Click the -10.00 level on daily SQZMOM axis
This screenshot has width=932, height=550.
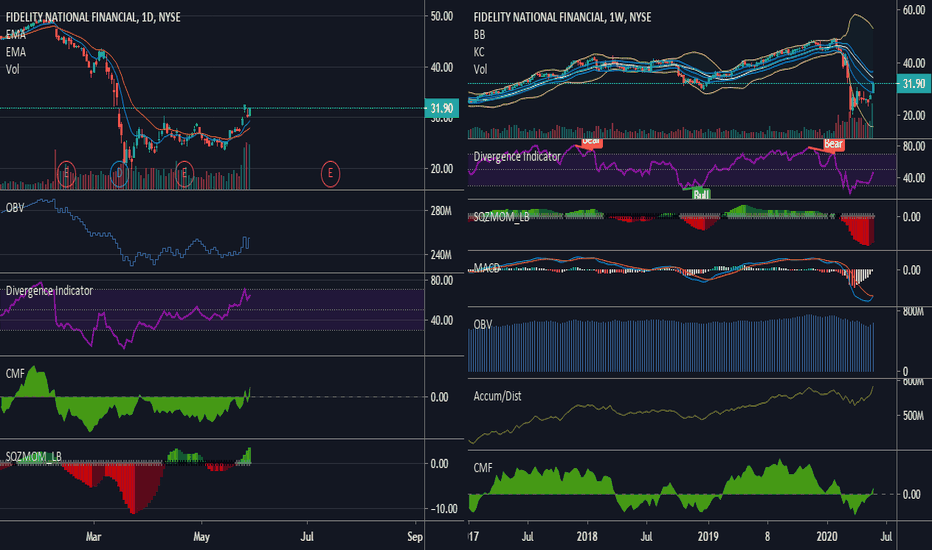point(443,509)
